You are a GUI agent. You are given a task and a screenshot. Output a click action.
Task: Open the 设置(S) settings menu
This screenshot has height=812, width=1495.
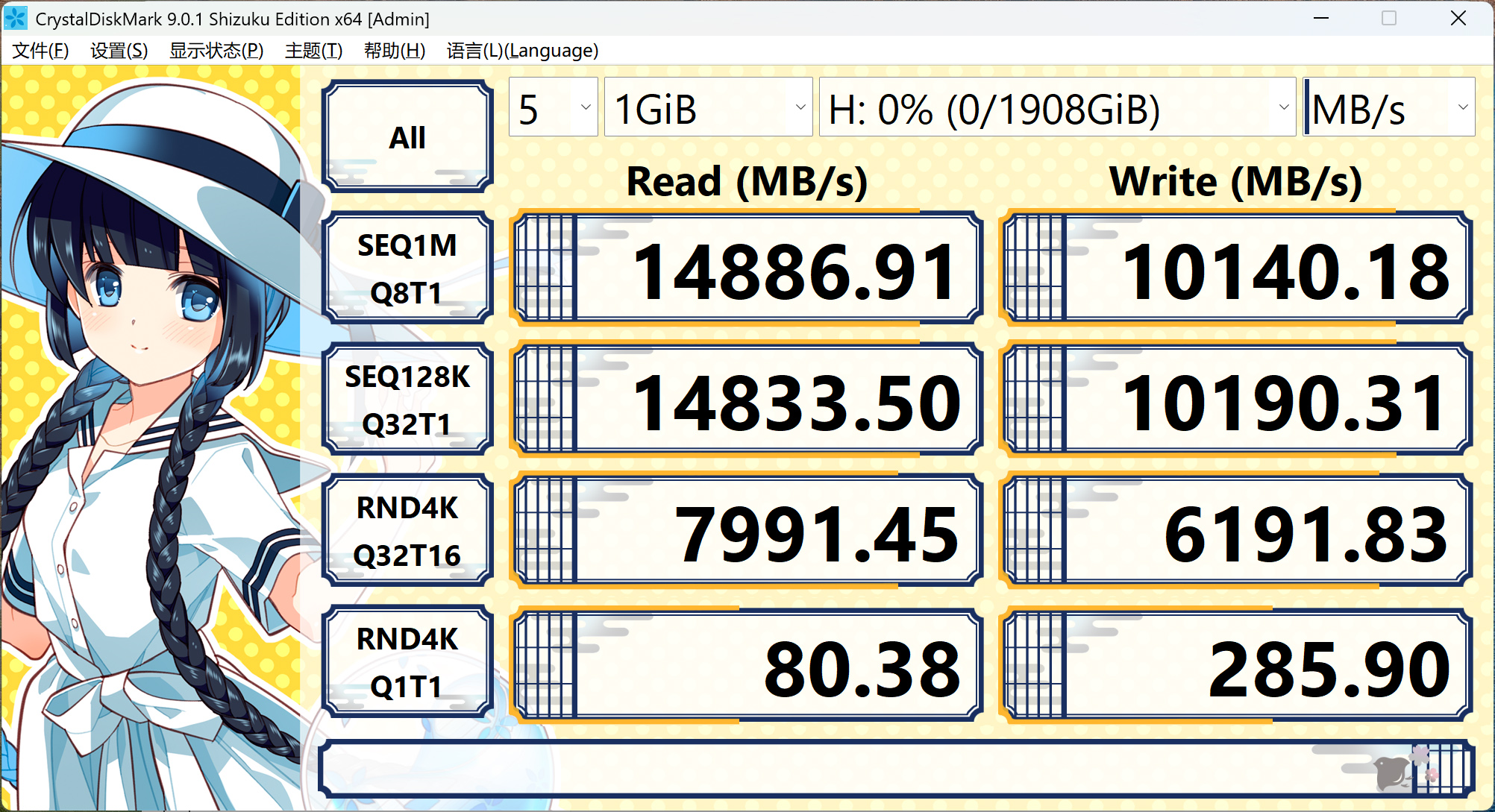pos(117,51)
